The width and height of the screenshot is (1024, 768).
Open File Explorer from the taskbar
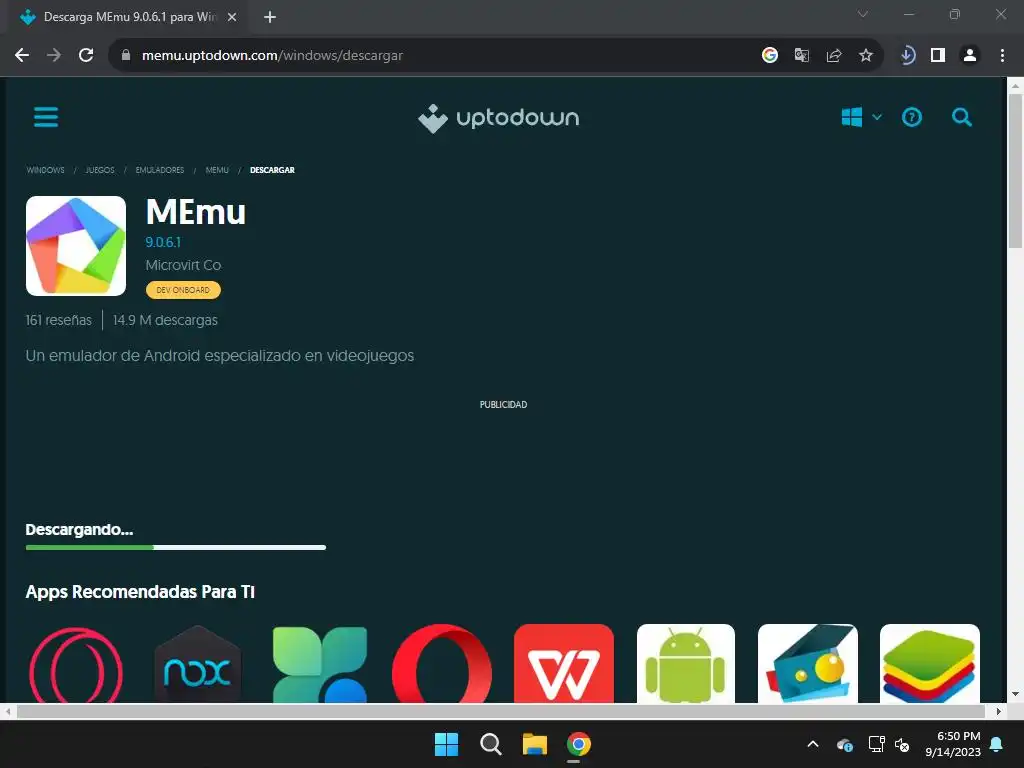coord(535,744)
